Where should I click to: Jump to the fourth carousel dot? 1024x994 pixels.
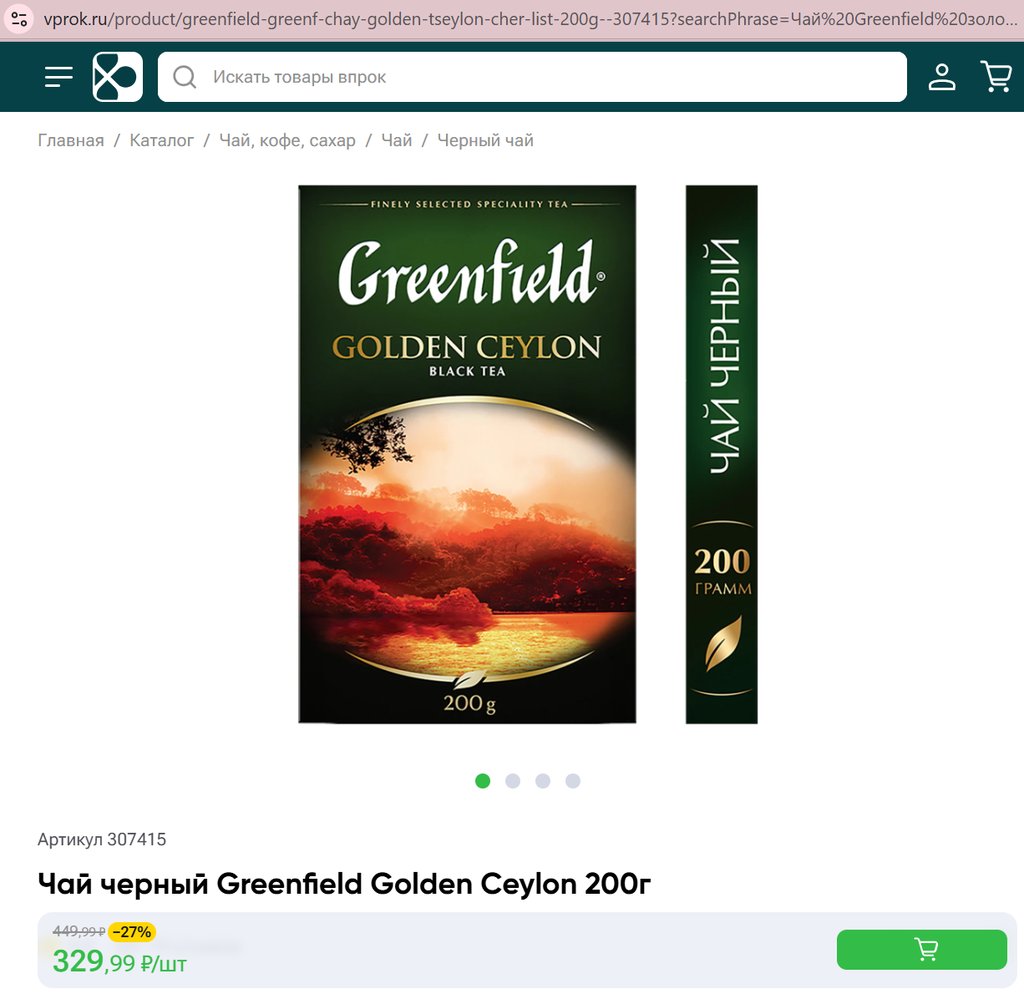(573, 780)
